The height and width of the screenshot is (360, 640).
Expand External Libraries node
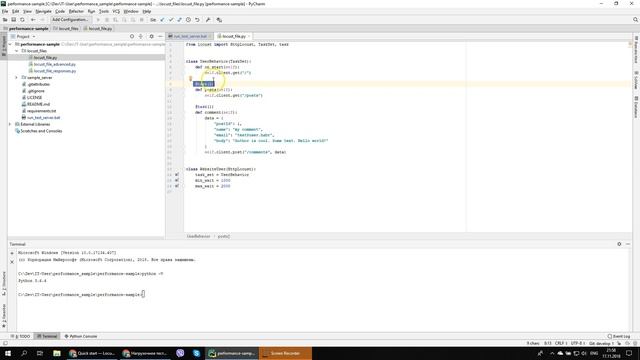[x=10, y=124]
